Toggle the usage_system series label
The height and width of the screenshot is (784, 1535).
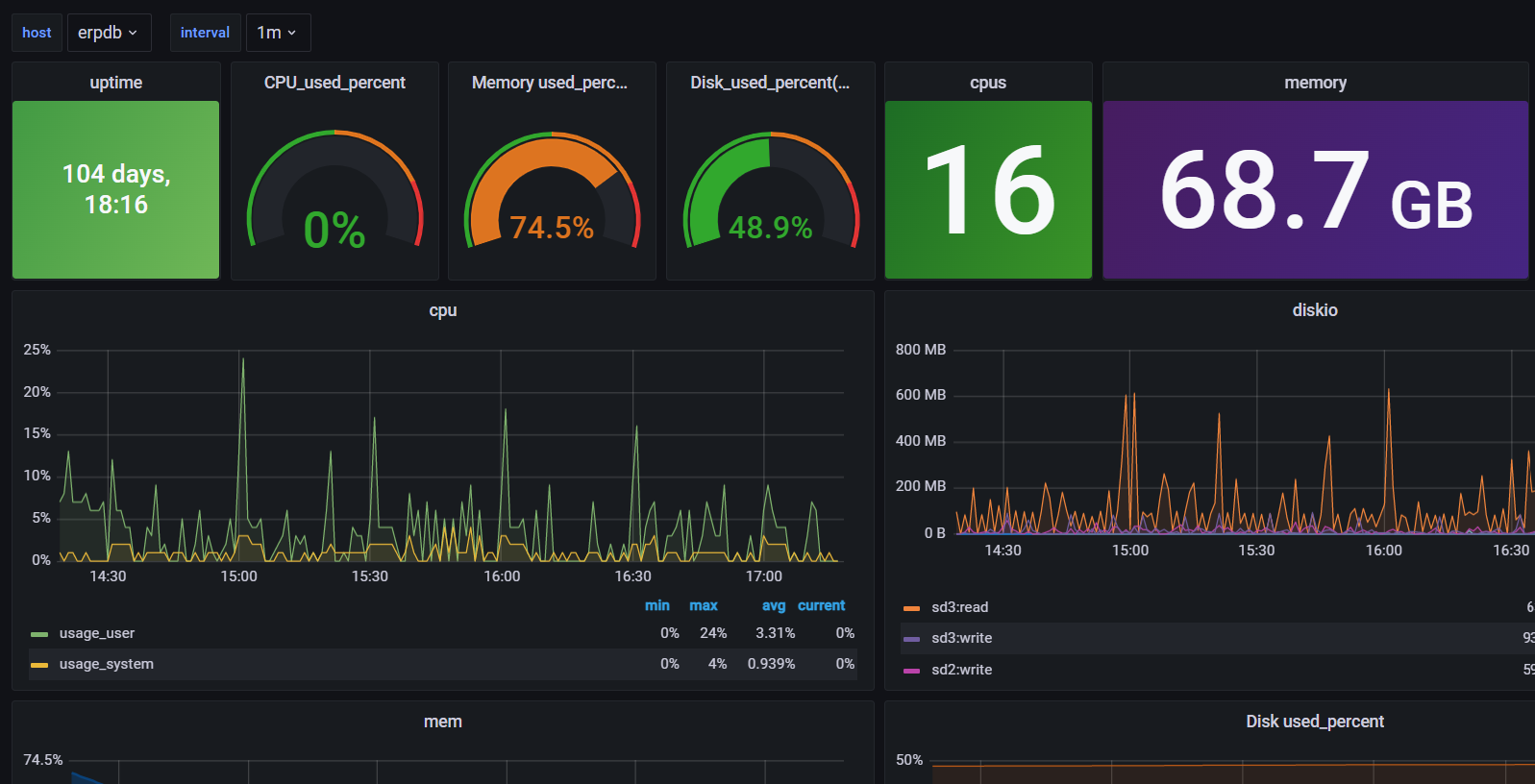107,664
